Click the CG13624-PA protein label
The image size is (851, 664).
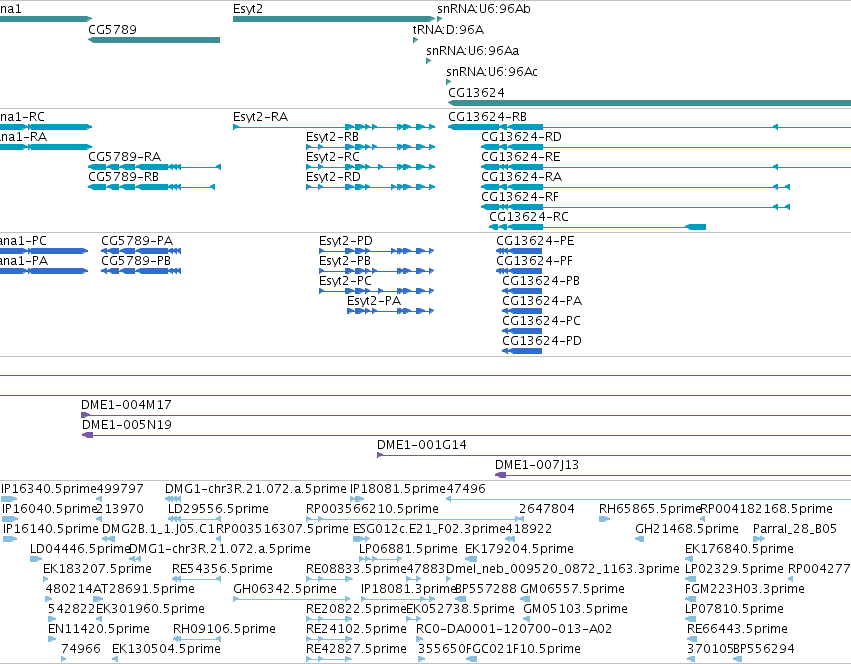point(542,301)
